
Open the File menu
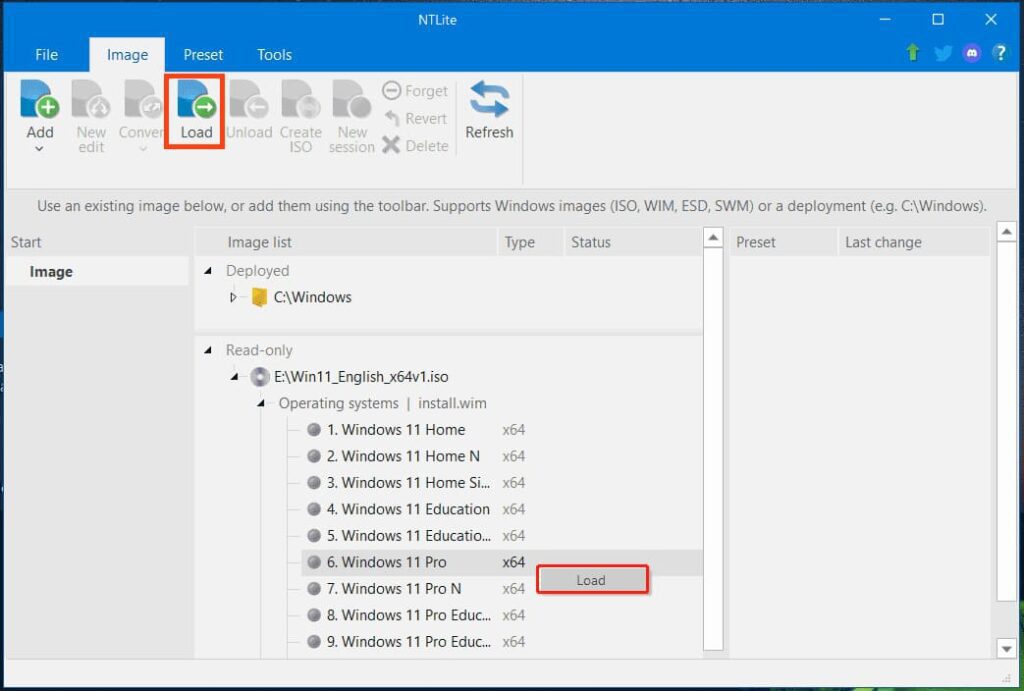coord(46,55)
